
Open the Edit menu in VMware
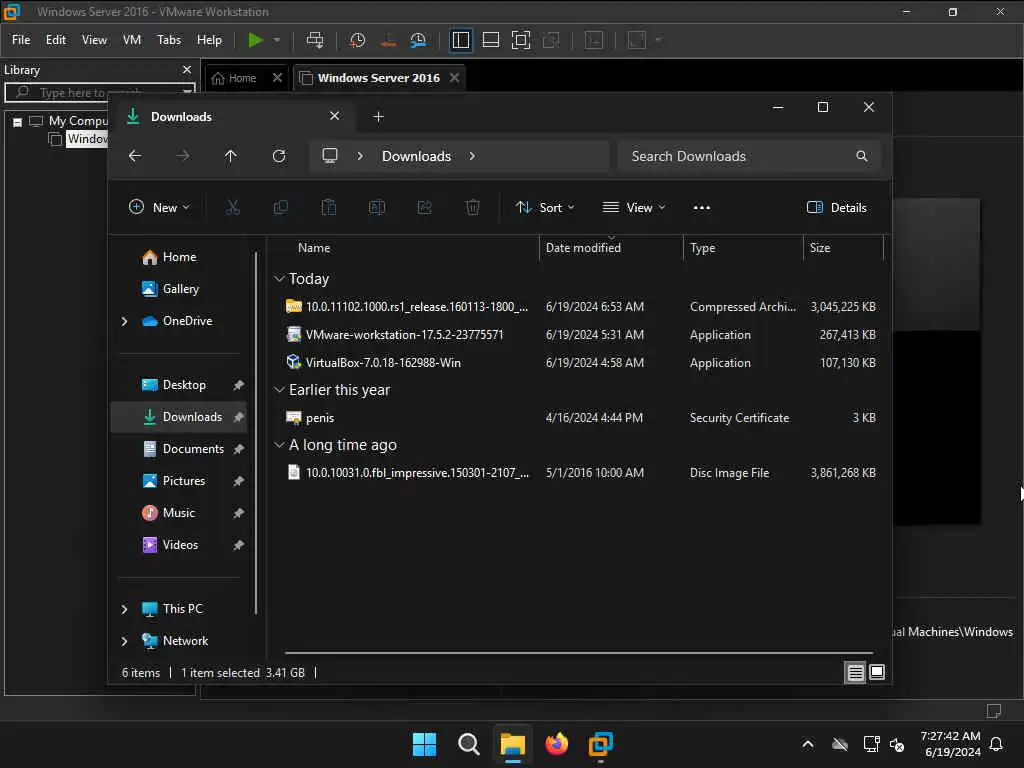click(x=56, y=40)
